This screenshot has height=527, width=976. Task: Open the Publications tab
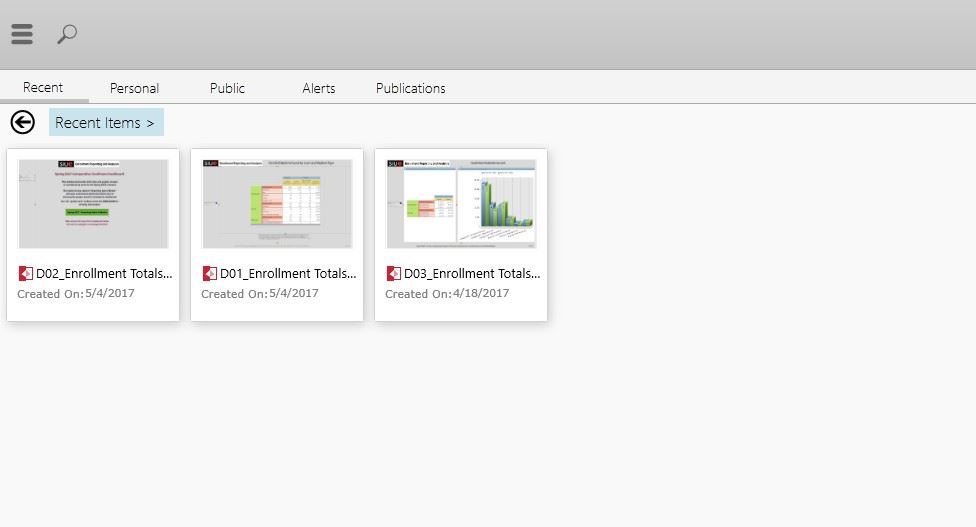(410, 88)
